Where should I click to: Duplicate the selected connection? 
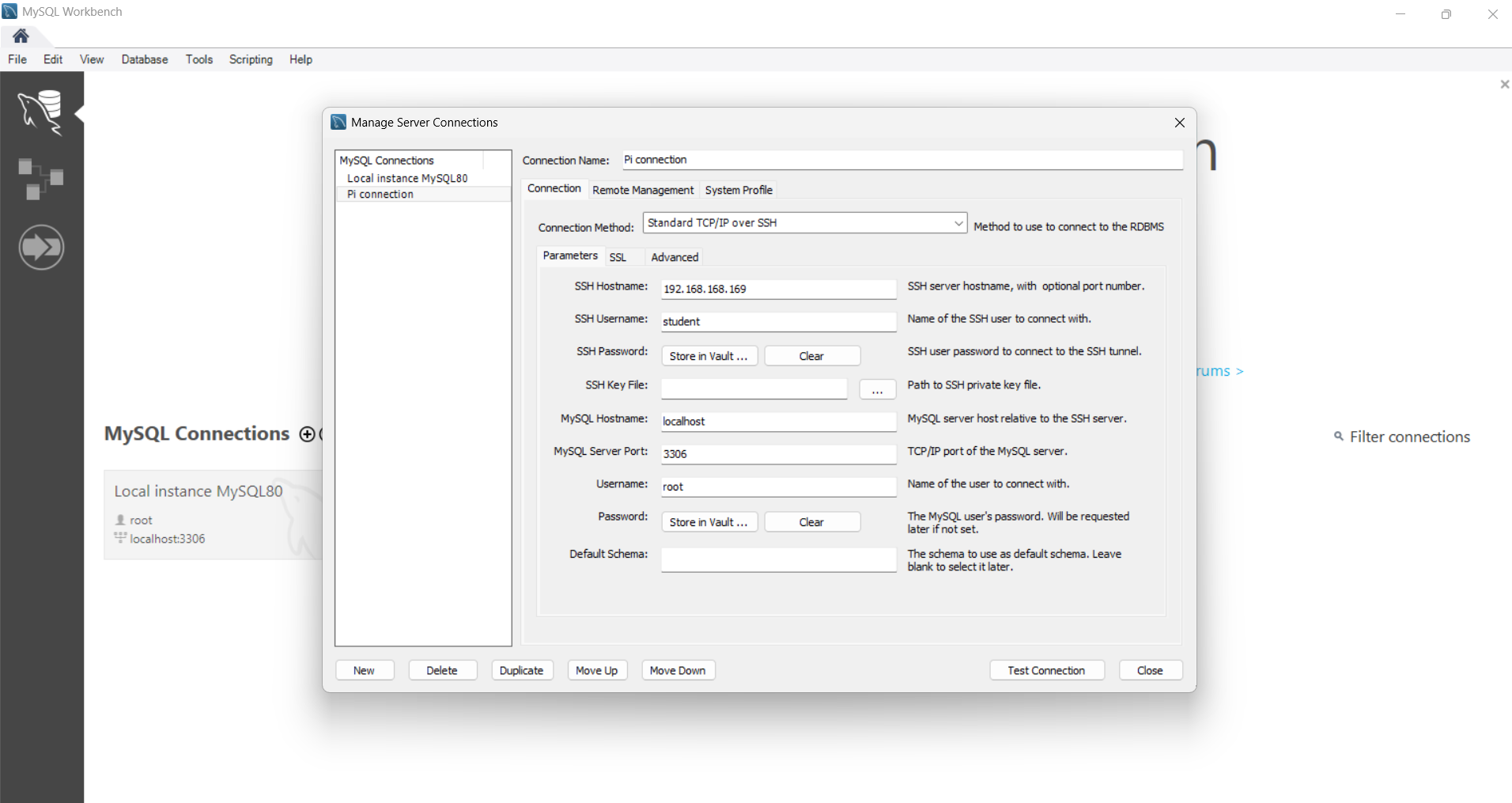click(x=522, y=670)
